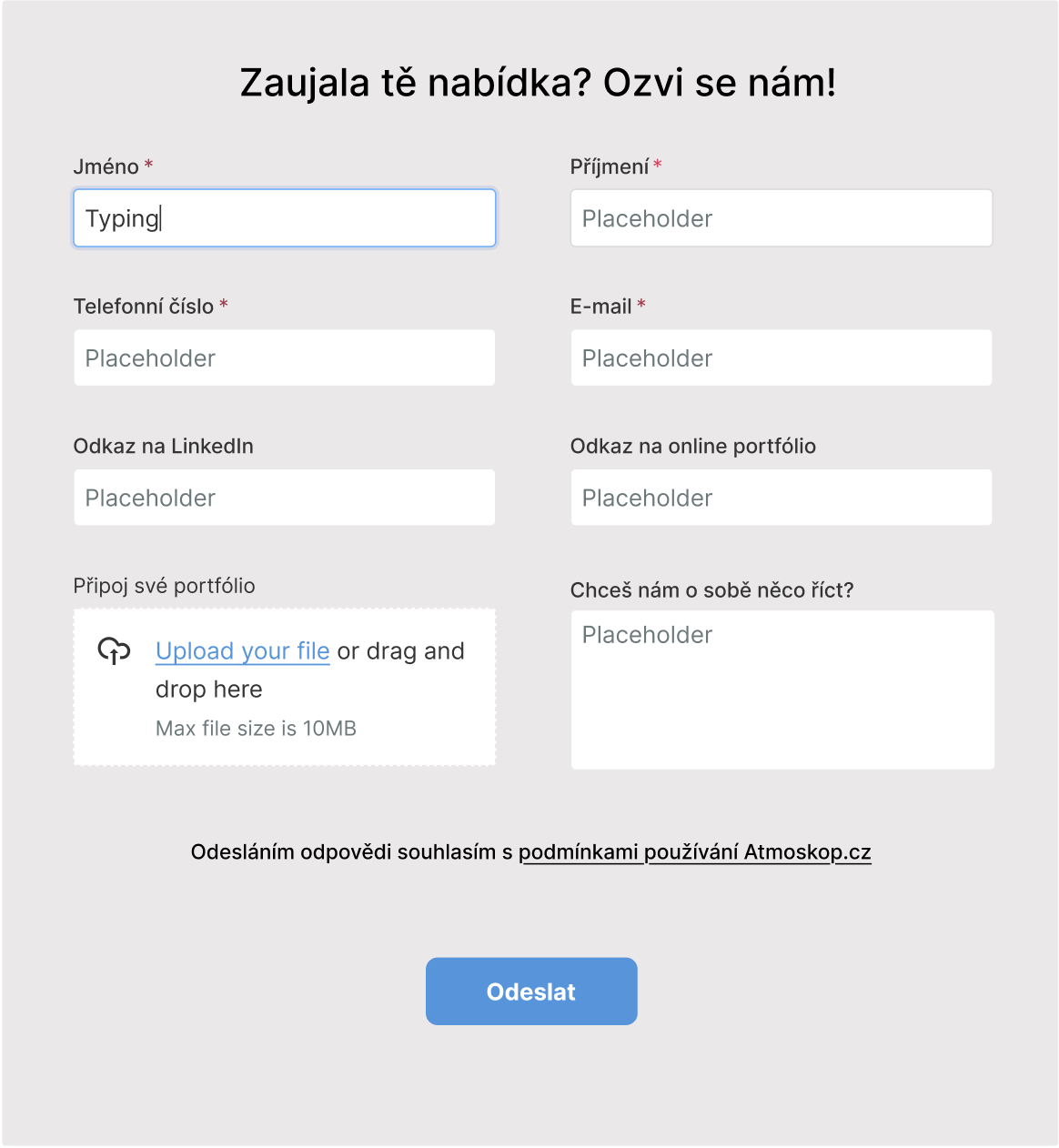The height and width of the screenshot is (1148, 1059).
Task: Click the "Příjmení" field label
Action: pyautogui.click(x=610, y=167)
